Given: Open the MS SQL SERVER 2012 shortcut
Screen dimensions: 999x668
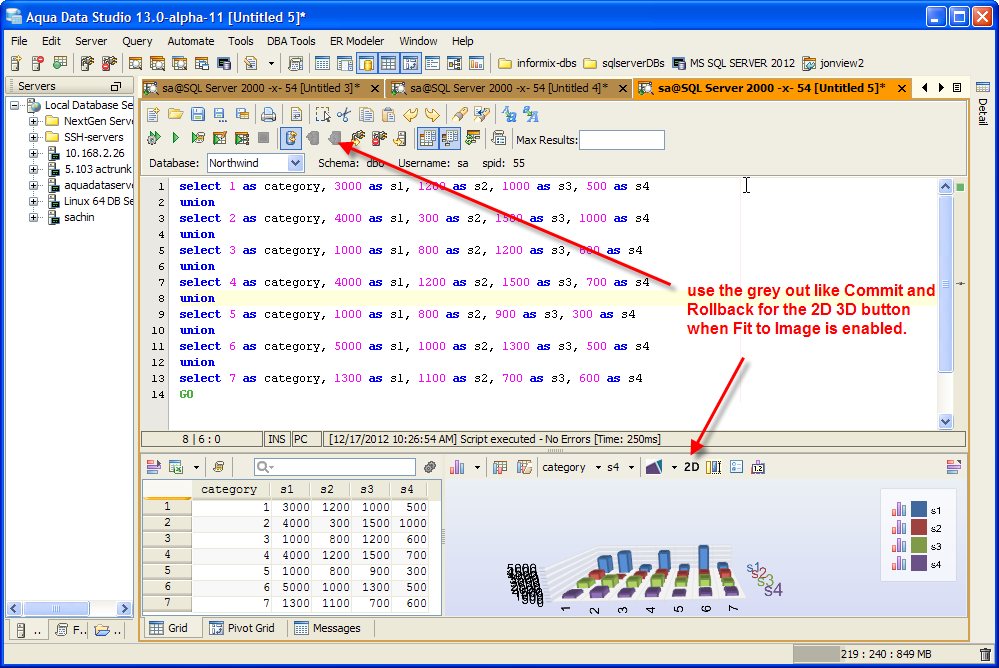Looking at the screenshot, I should 734,63.
